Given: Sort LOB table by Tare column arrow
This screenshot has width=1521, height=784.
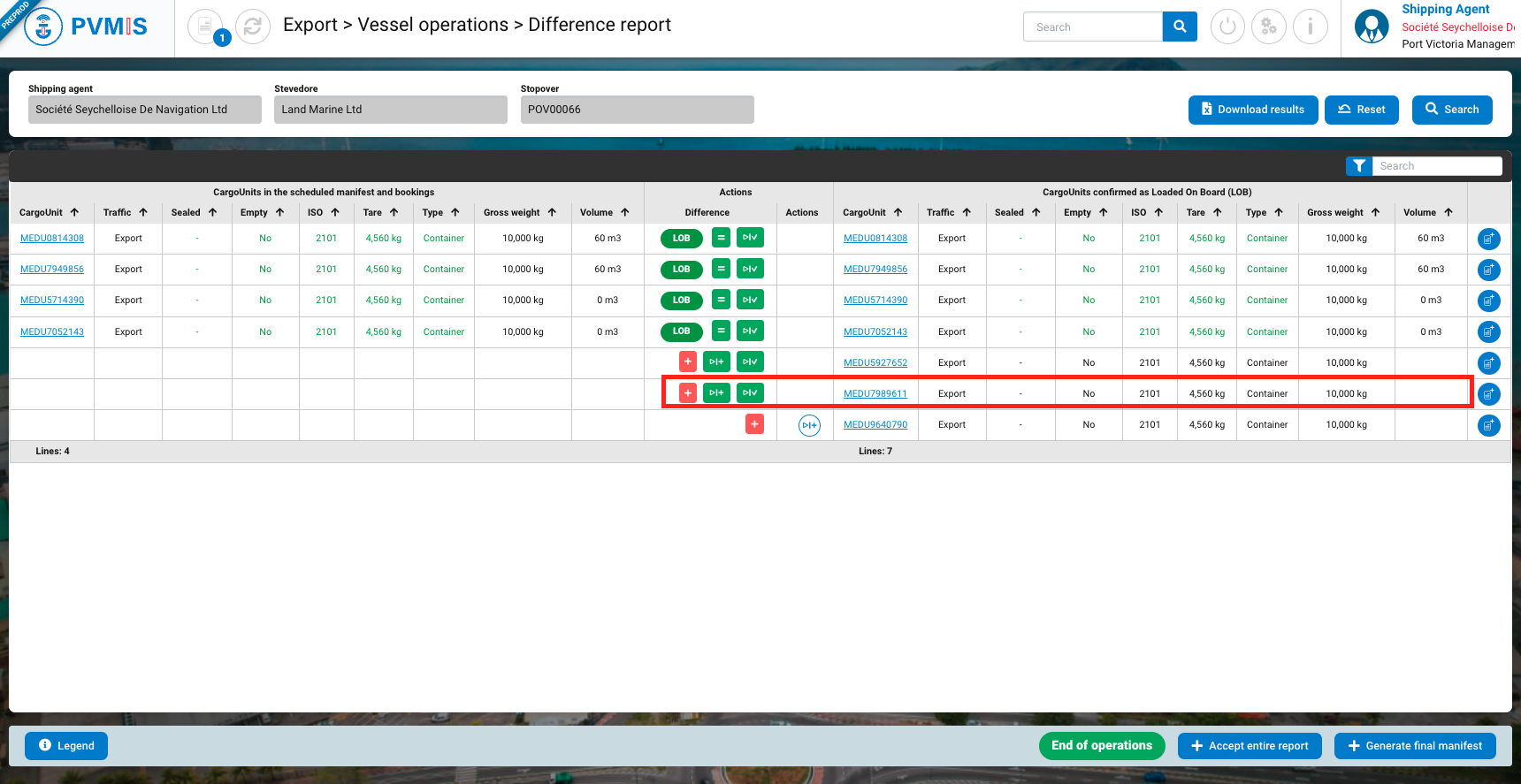Looking at the screenshot, I should [x=1218, y=212].
